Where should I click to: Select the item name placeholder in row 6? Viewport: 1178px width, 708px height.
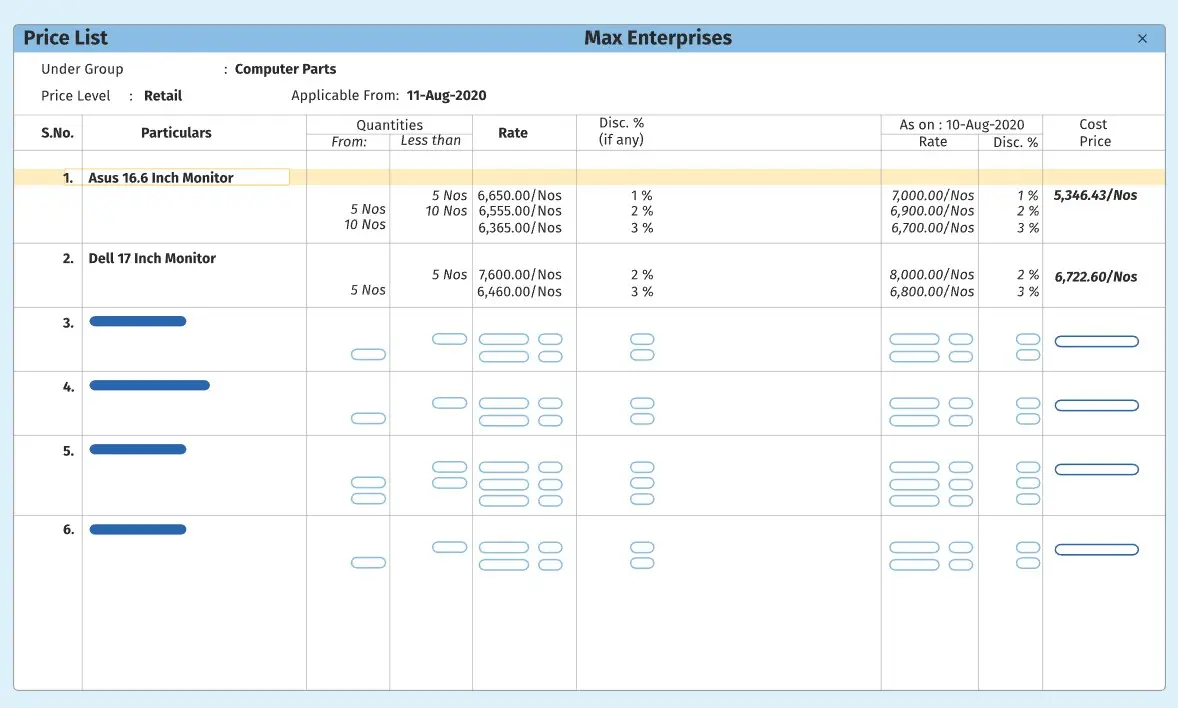138,530
